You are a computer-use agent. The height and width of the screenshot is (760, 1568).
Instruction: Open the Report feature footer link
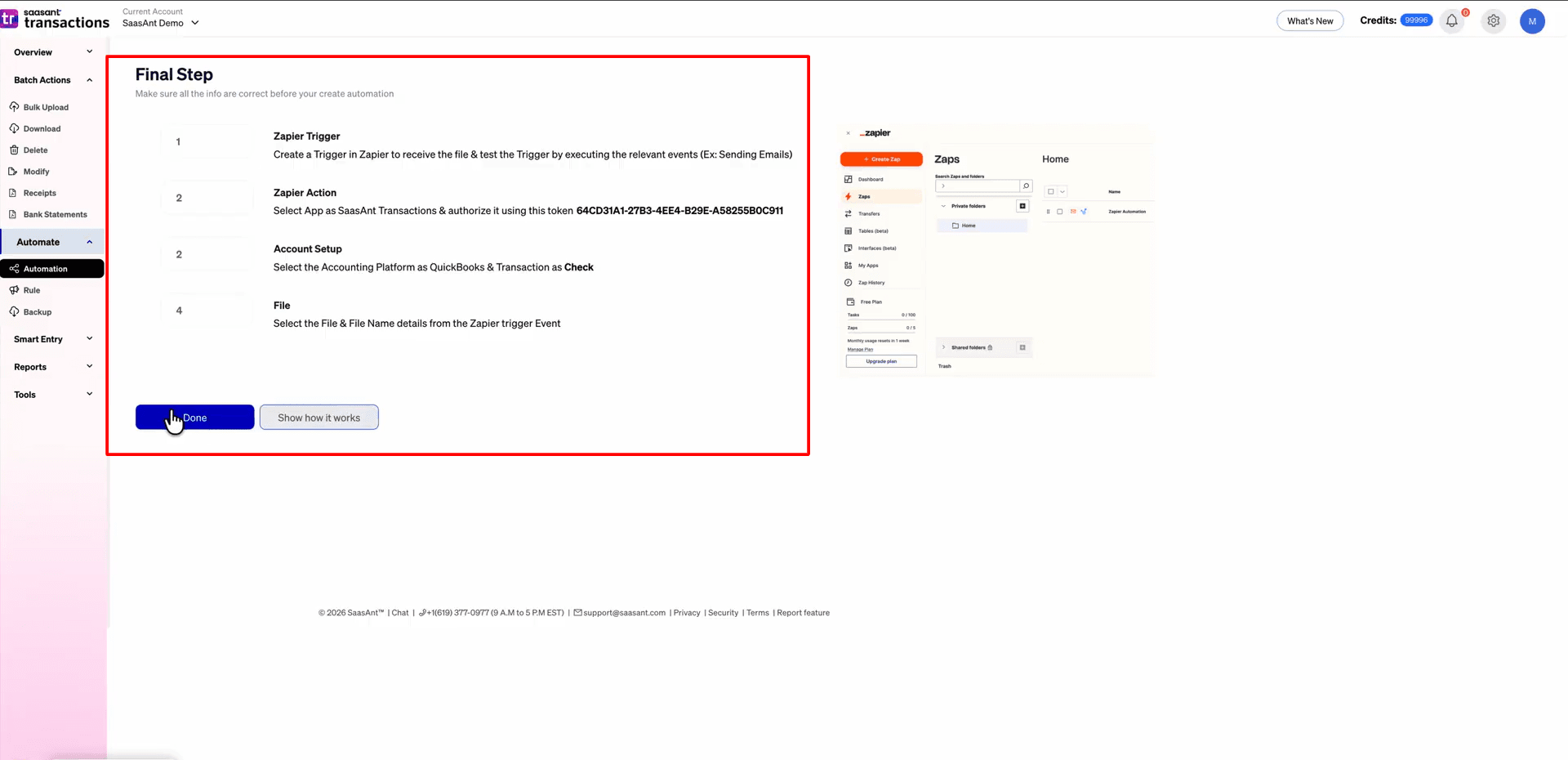803,613
